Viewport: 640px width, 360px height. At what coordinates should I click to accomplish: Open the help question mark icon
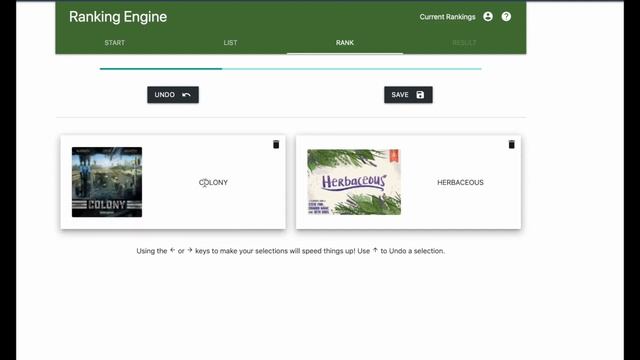506,16
